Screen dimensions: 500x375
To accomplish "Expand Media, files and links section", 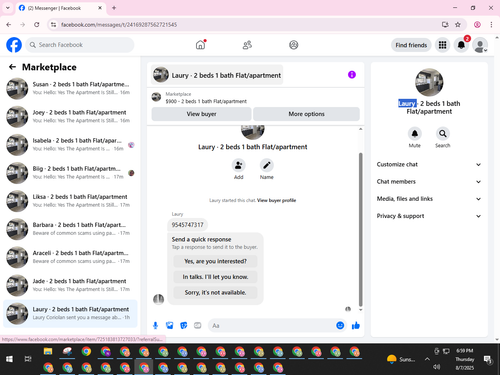I will pyautogui.click(x=429, y=199).
